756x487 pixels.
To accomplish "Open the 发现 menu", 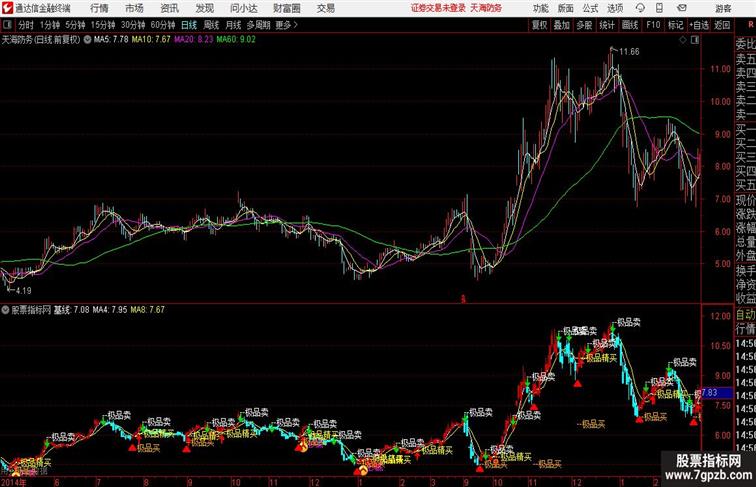I will [205, 8].
